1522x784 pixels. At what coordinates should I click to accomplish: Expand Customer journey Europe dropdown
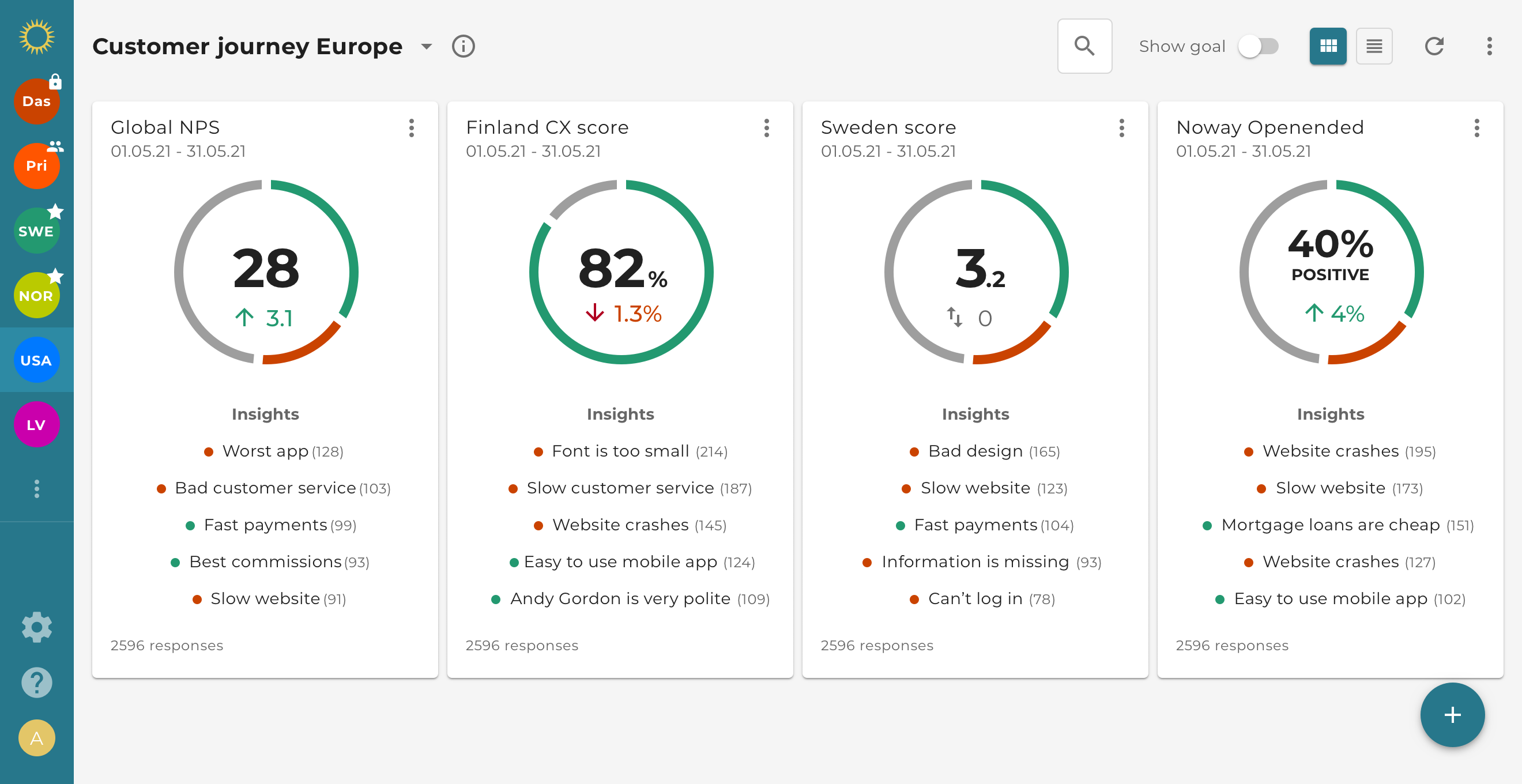(427, 46)
